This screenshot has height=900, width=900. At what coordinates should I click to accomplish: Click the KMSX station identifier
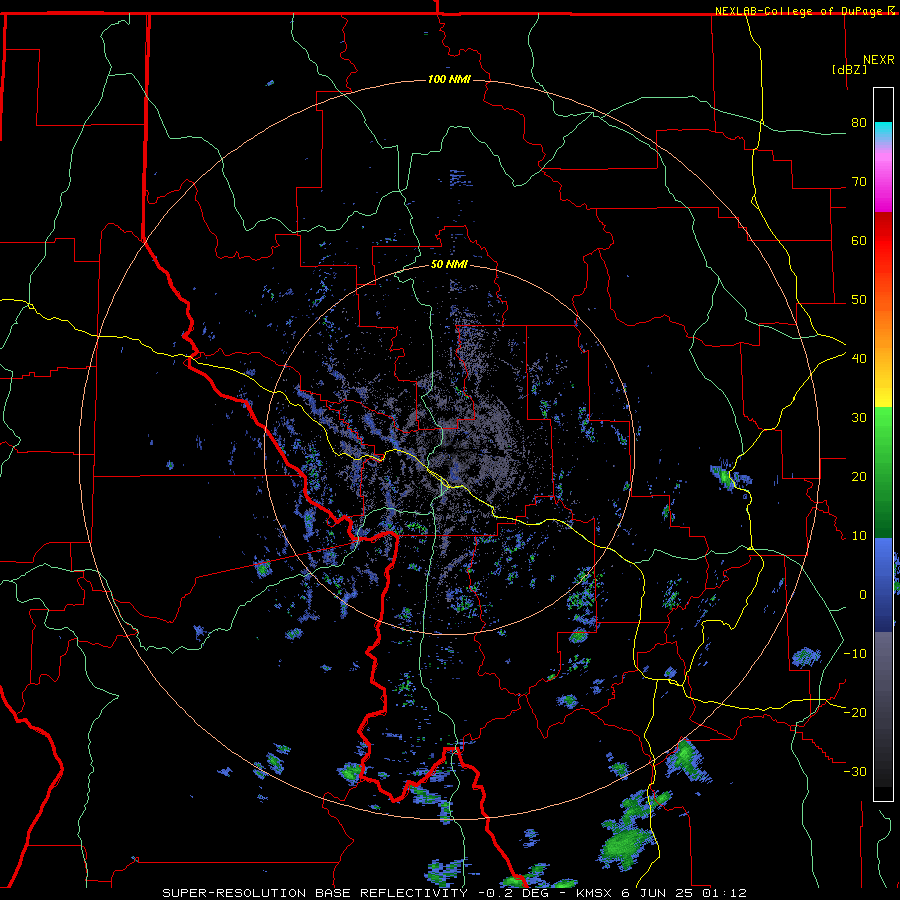click(x=593, y=893)
